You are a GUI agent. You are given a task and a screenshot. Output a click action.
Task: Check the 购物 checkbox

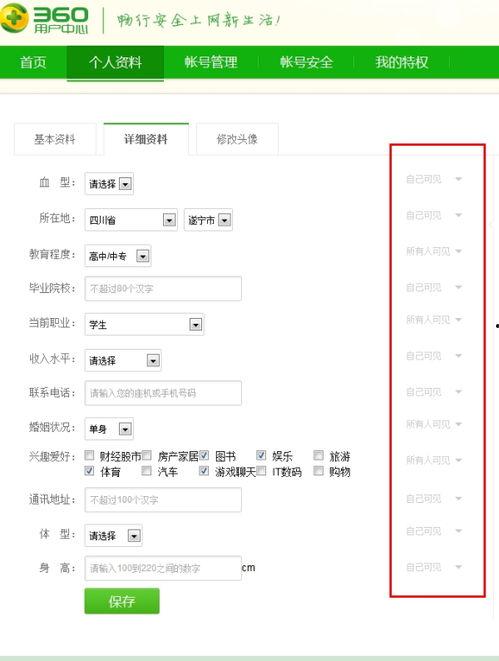tap(319, 471)
